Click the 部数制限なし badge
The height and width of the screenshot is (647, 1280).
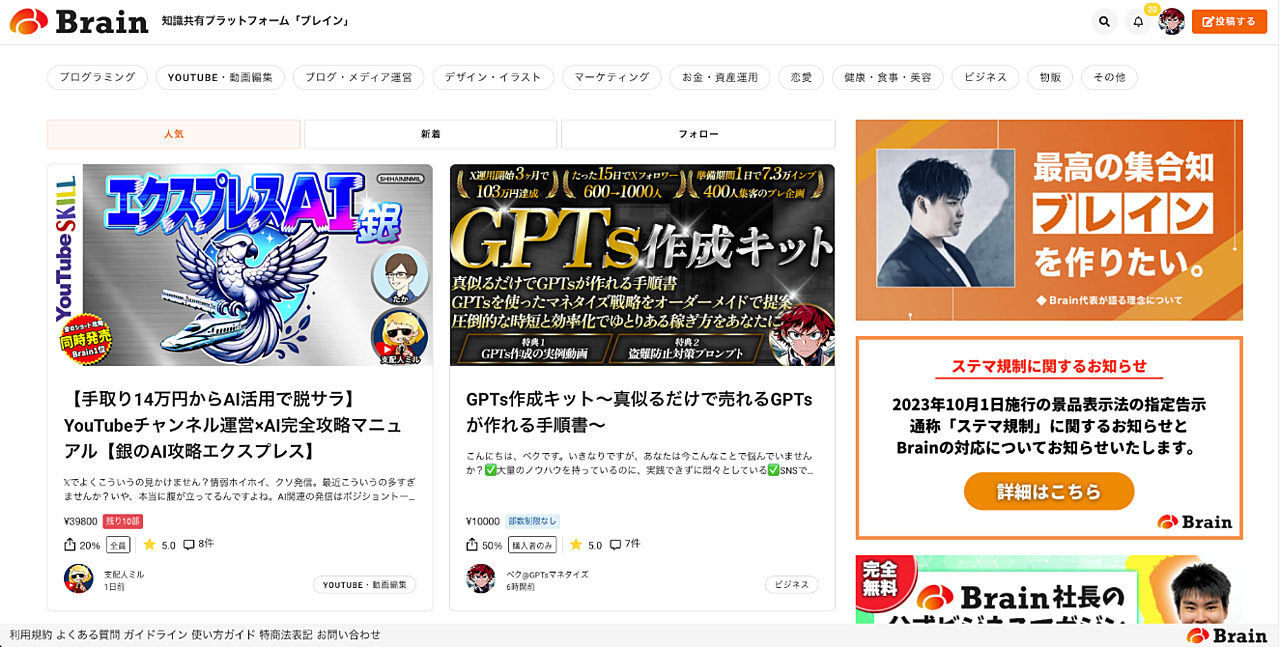532,521
